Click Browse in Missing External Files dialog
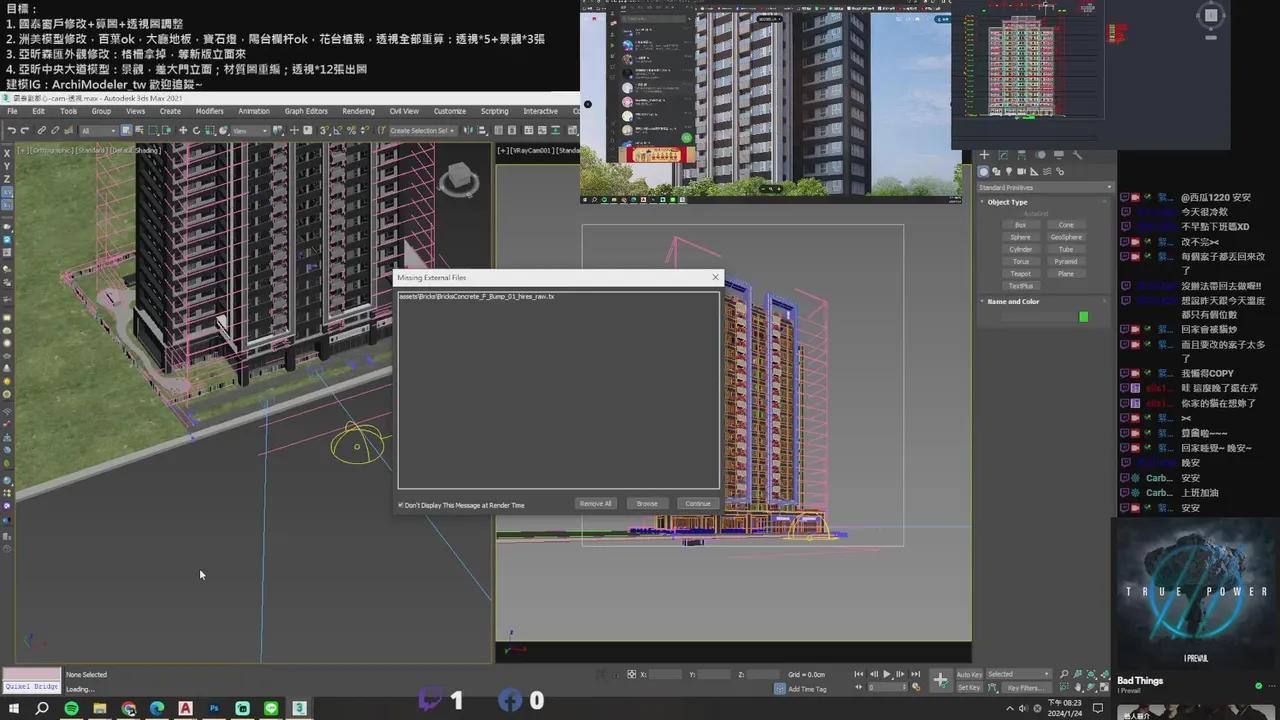The width and height of the screenshot is (1280, 720). pos(647,503)
